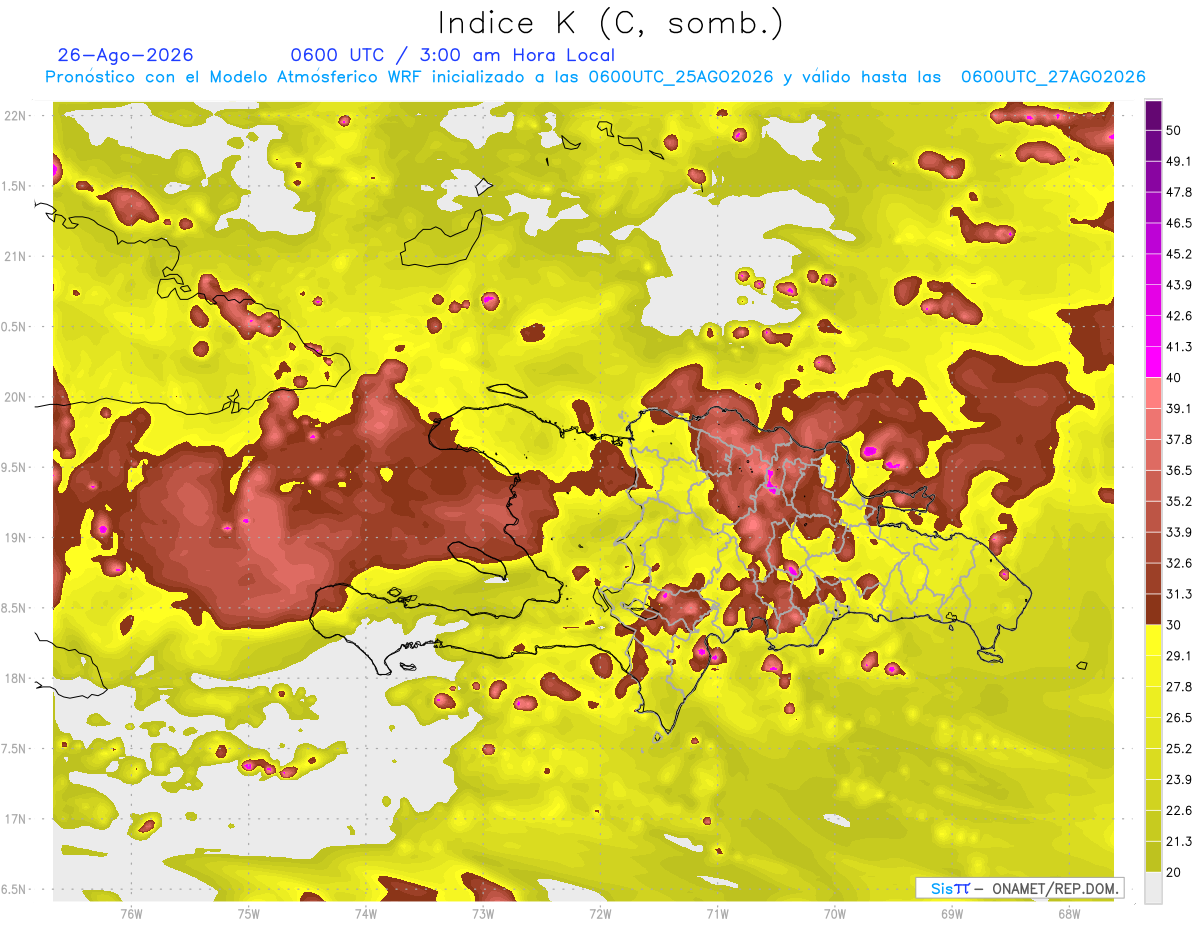
Task: Click the "17N" latitude label
Action: [14, 819]
